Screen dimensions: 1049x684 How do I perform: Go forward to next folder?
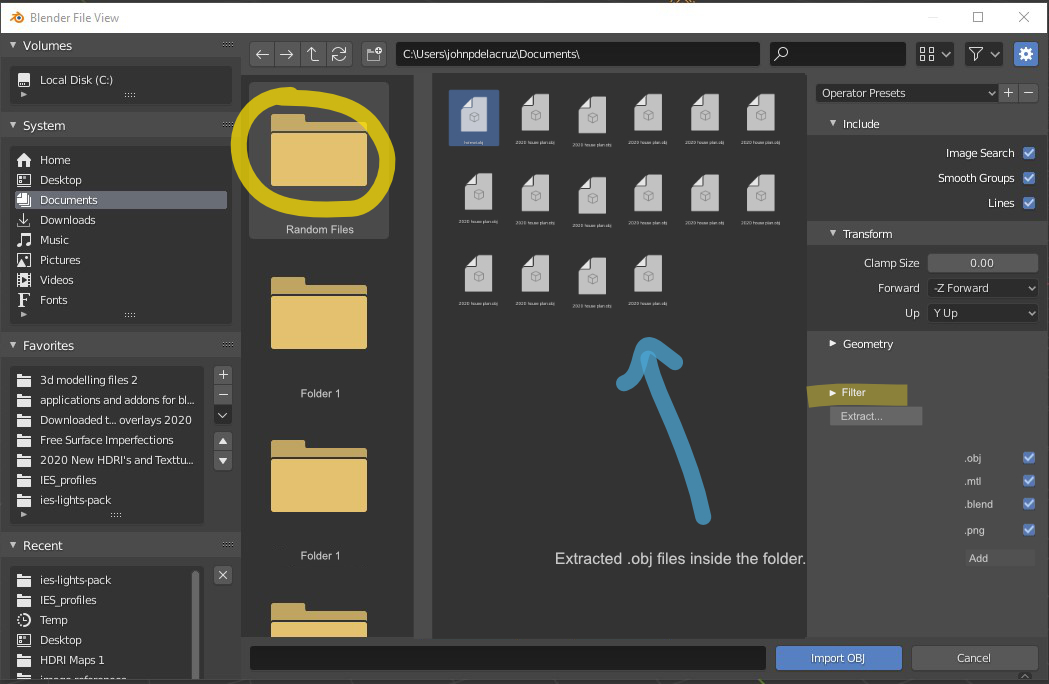286,54
